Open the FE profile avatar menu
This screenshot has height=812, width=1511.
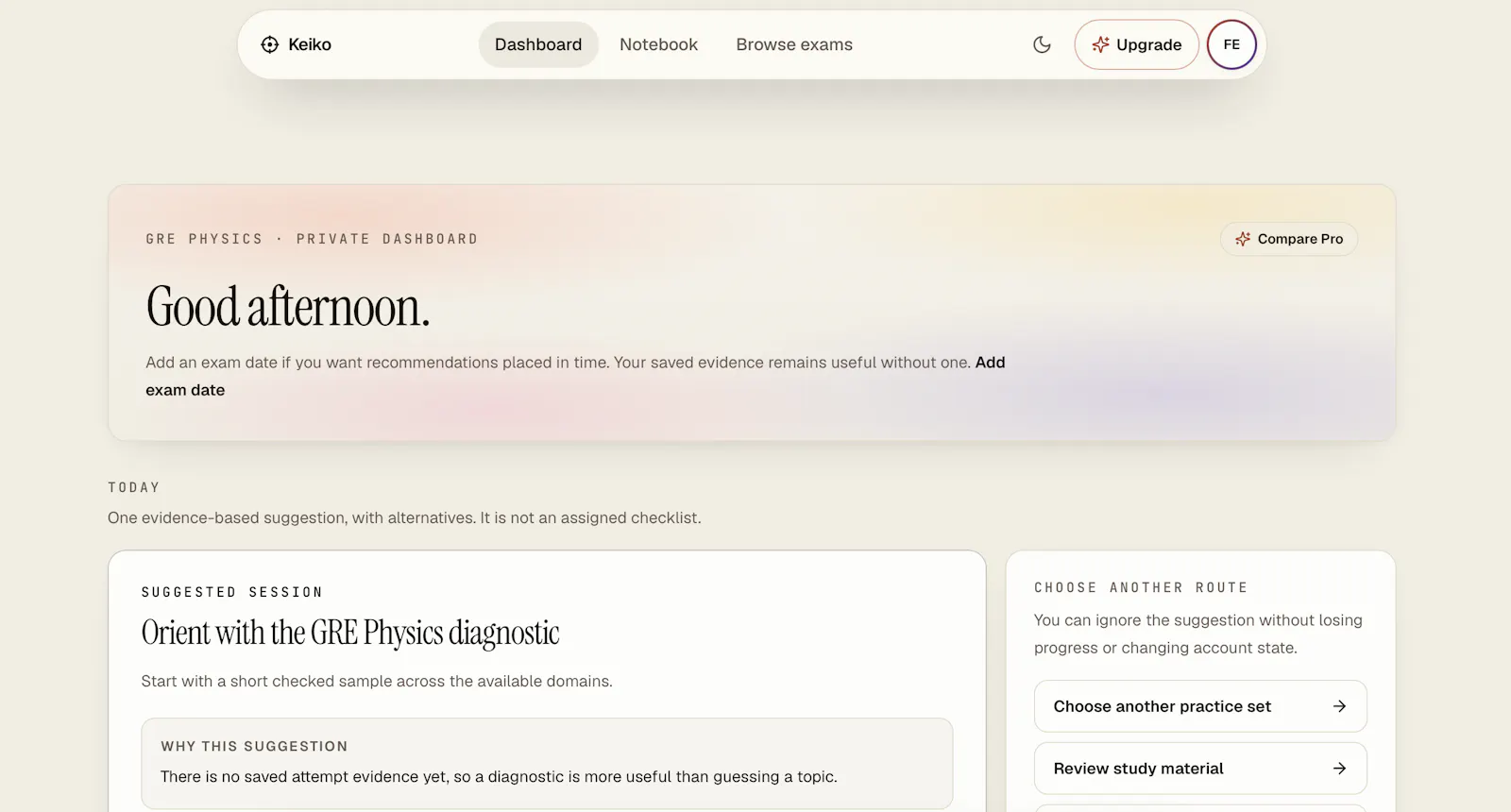tap(1231, 44)
